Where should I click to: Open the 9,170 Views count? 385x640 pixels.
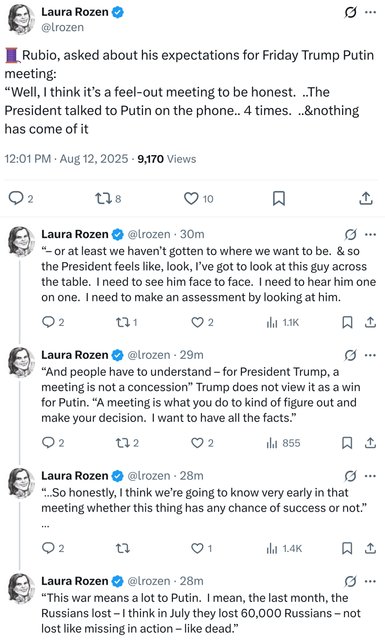coord(167,159)
